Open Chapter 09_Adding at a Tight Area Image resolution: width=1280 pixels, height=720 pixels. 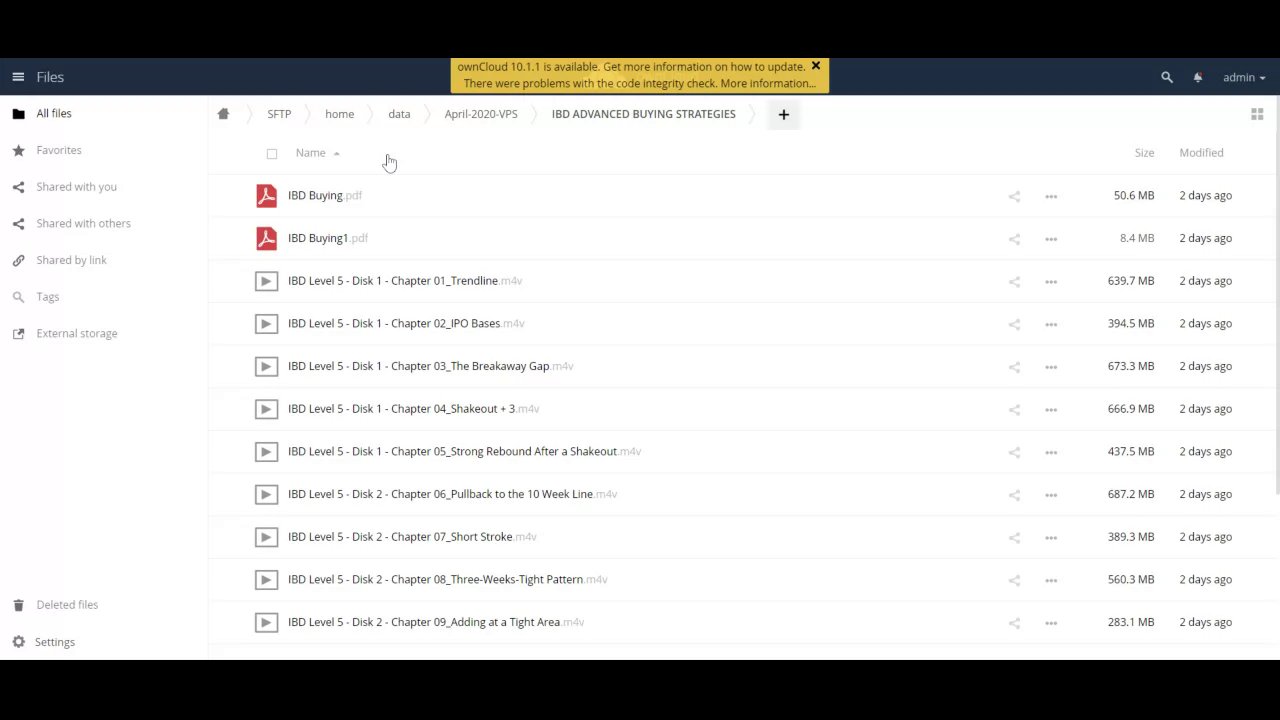pos(436,622)
